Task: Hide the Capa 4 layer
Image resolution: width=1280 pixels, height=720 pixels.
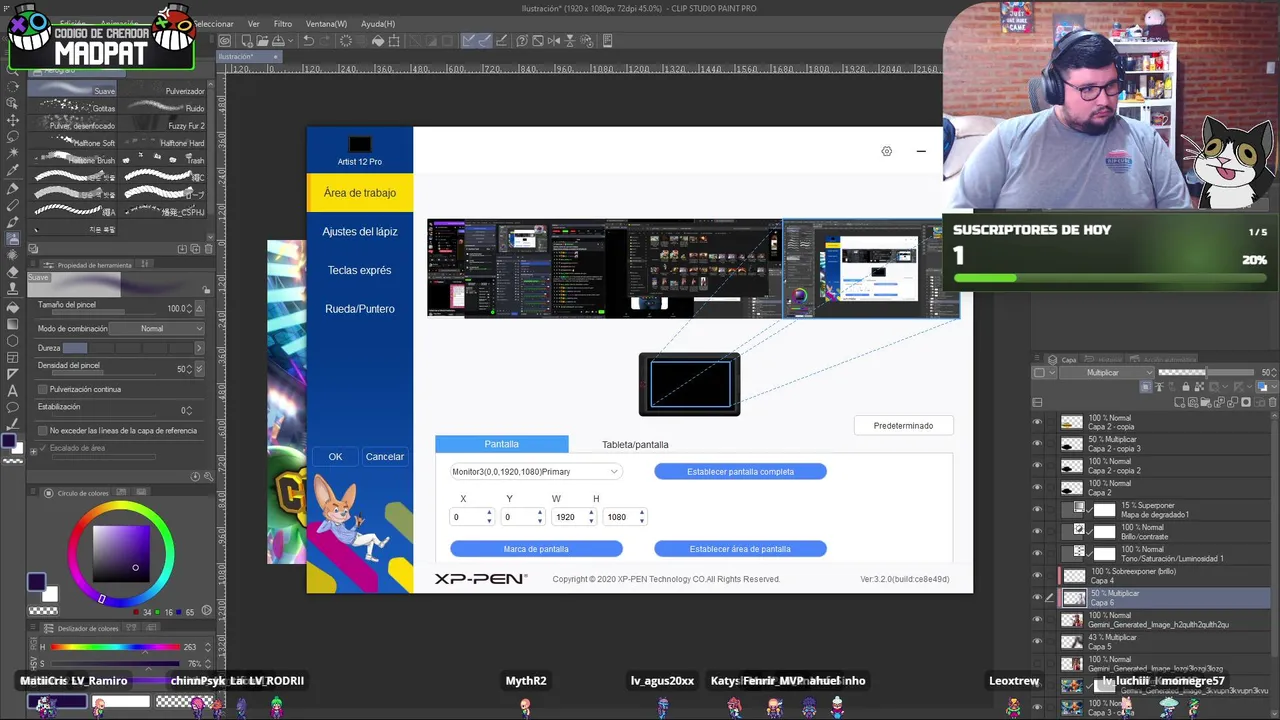Action: pyautogui.click(x=1037, y=576)
